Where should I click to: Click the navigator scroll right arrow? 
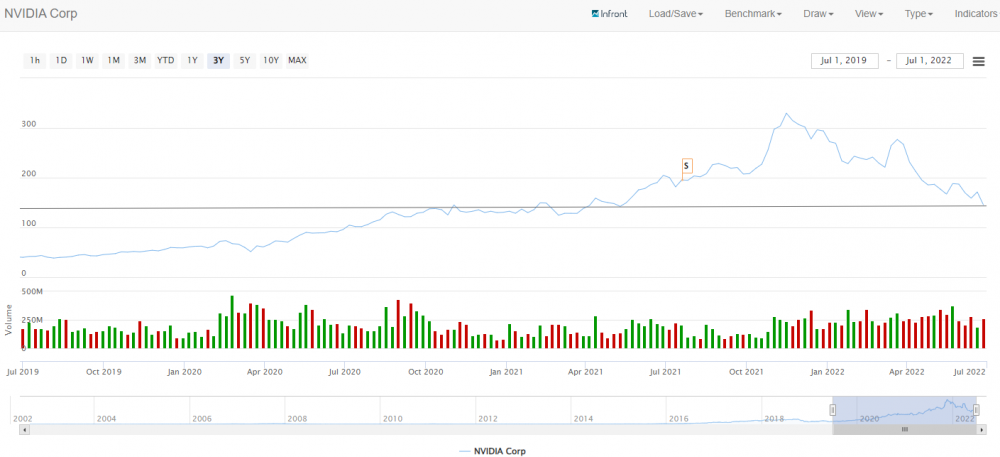pos(982,430)
